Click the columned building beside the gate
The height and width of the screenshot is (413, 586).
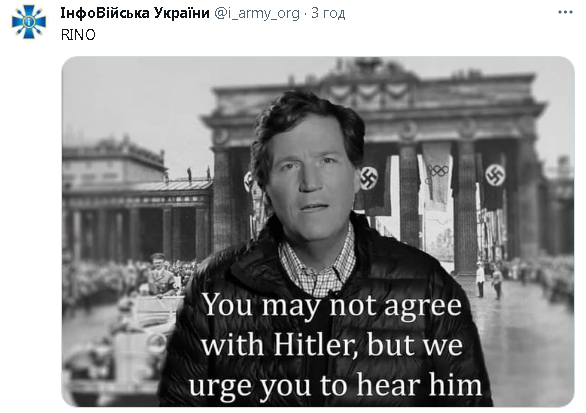click(138, 202)
